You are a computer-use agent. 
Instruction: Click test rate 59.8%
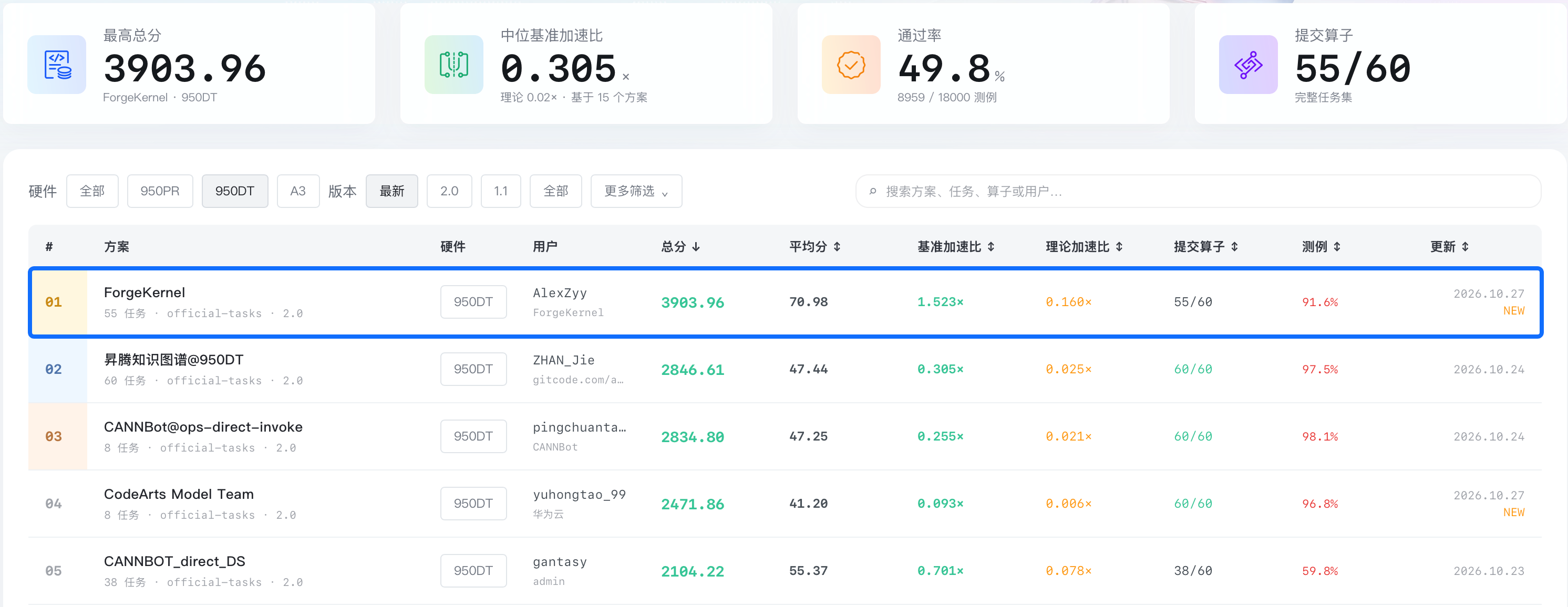1319,571
